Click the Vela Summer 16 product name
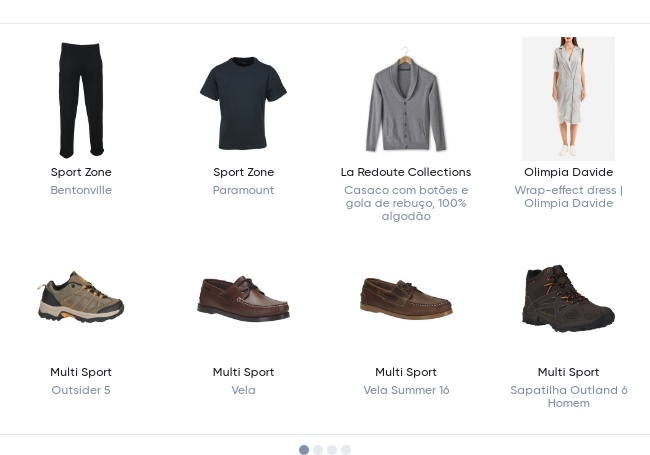Viewport: 650px width, 455px height. 406,390
